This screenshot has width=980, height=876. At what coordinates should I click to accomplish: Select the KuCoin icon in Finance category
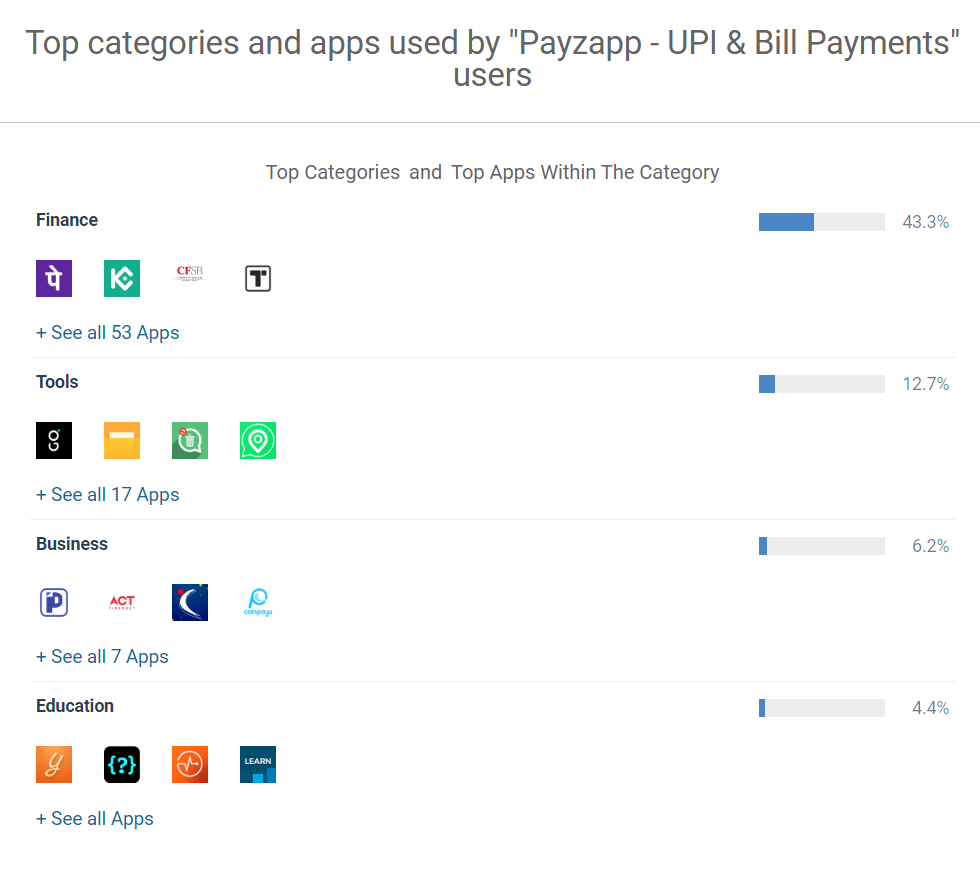tap(121, 278)
